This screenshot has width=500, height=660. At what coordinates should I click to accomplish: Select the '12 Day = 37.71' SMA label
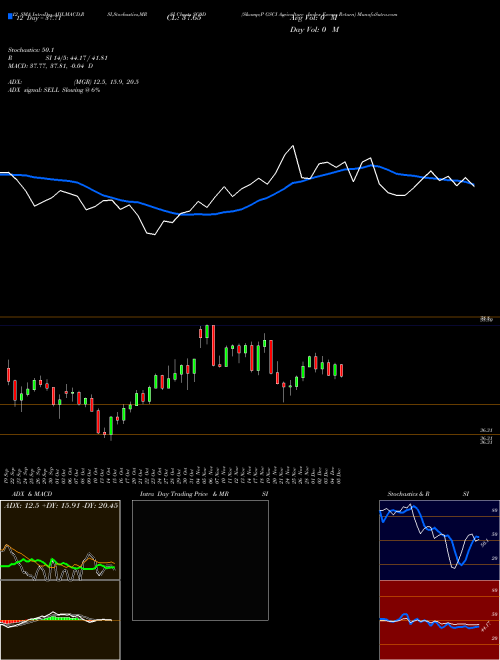click(38, 19)
